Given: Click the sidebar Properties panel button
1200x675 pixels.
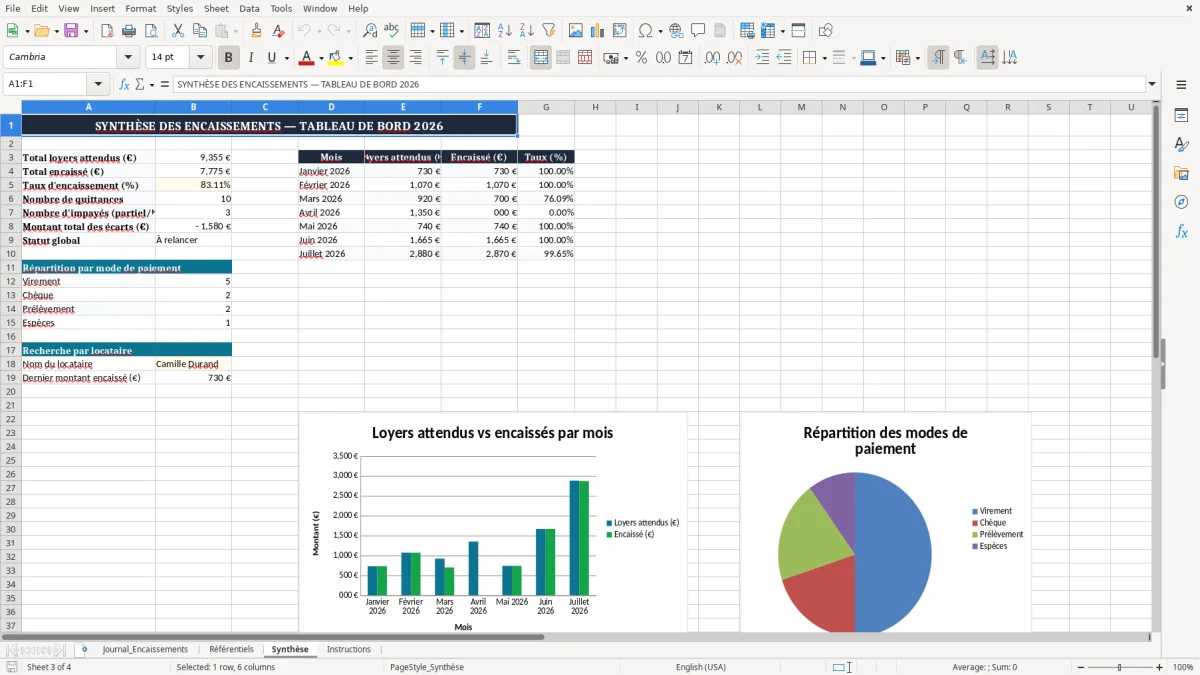Looking at the screenshot, I should [1181, 116].
